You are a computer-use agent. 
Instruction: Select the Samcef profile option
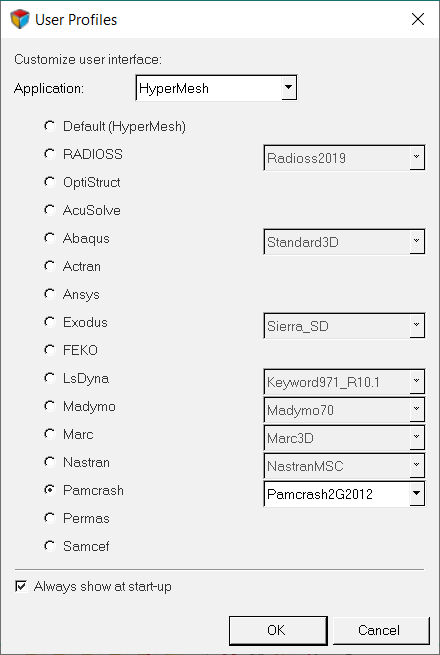(50, 546)
